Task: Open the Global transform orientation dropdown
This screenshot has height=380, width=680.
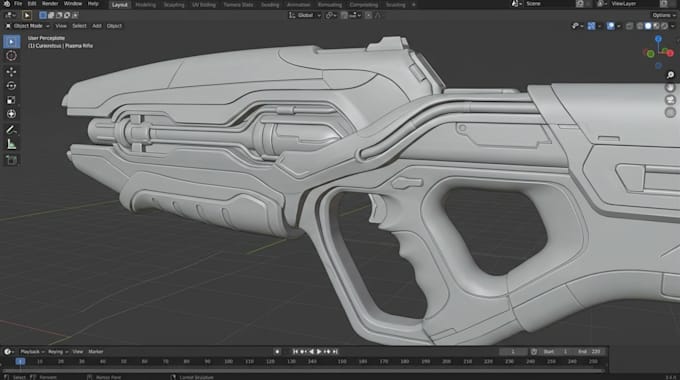Action: pyautogui.click(x=305, y=16)
